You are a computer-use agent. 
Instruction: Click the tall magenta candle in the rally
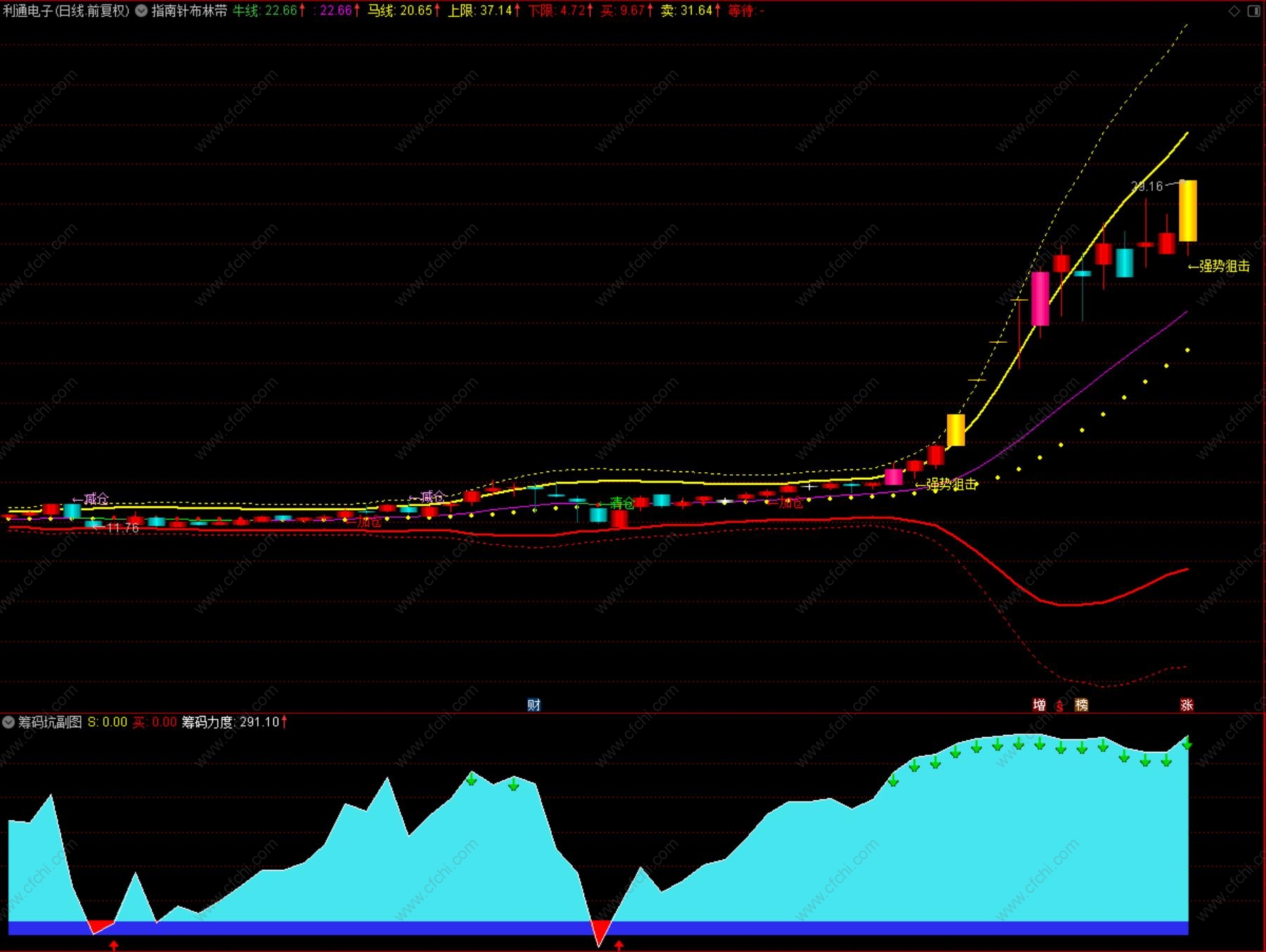point(1040,299)
